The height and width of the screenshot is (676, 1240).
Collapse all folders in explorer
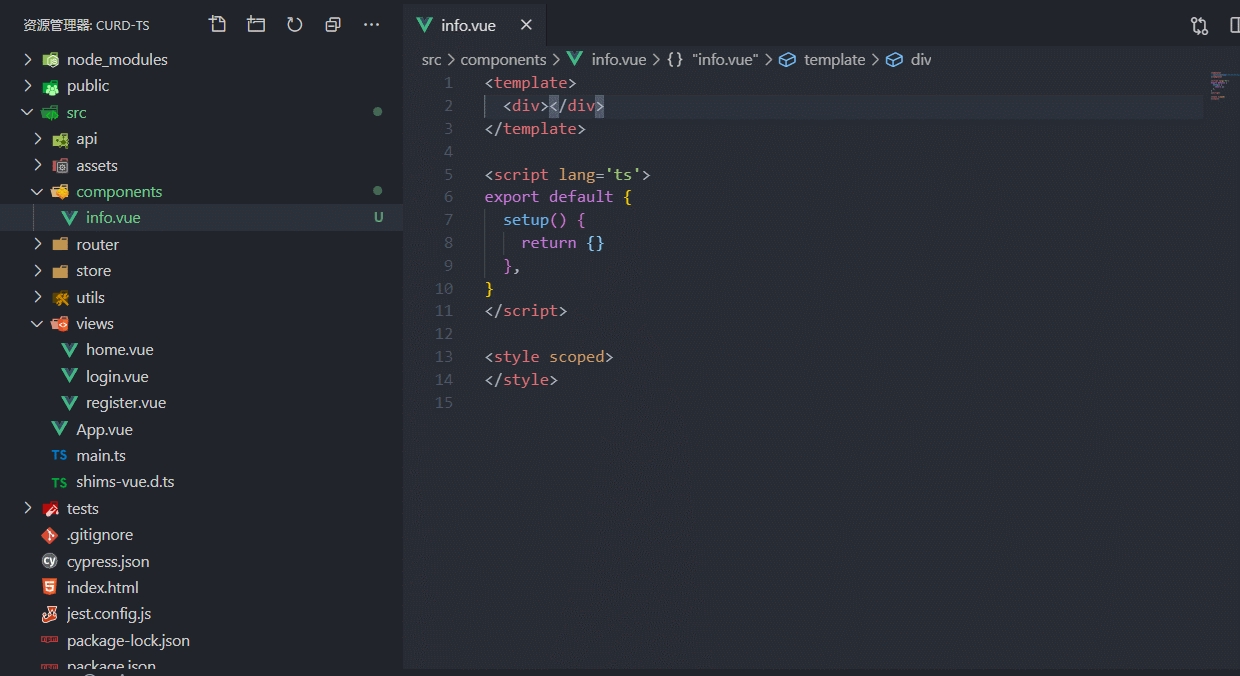point(333,25)
